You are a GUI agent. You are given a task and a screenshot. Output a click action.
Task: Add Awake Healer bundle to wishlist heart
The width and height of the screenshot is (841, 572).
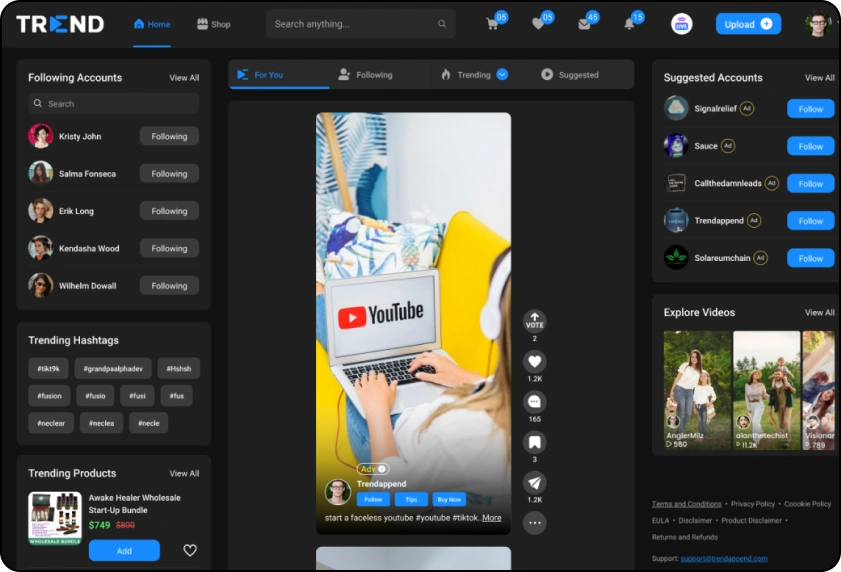(x=190, y=550)
